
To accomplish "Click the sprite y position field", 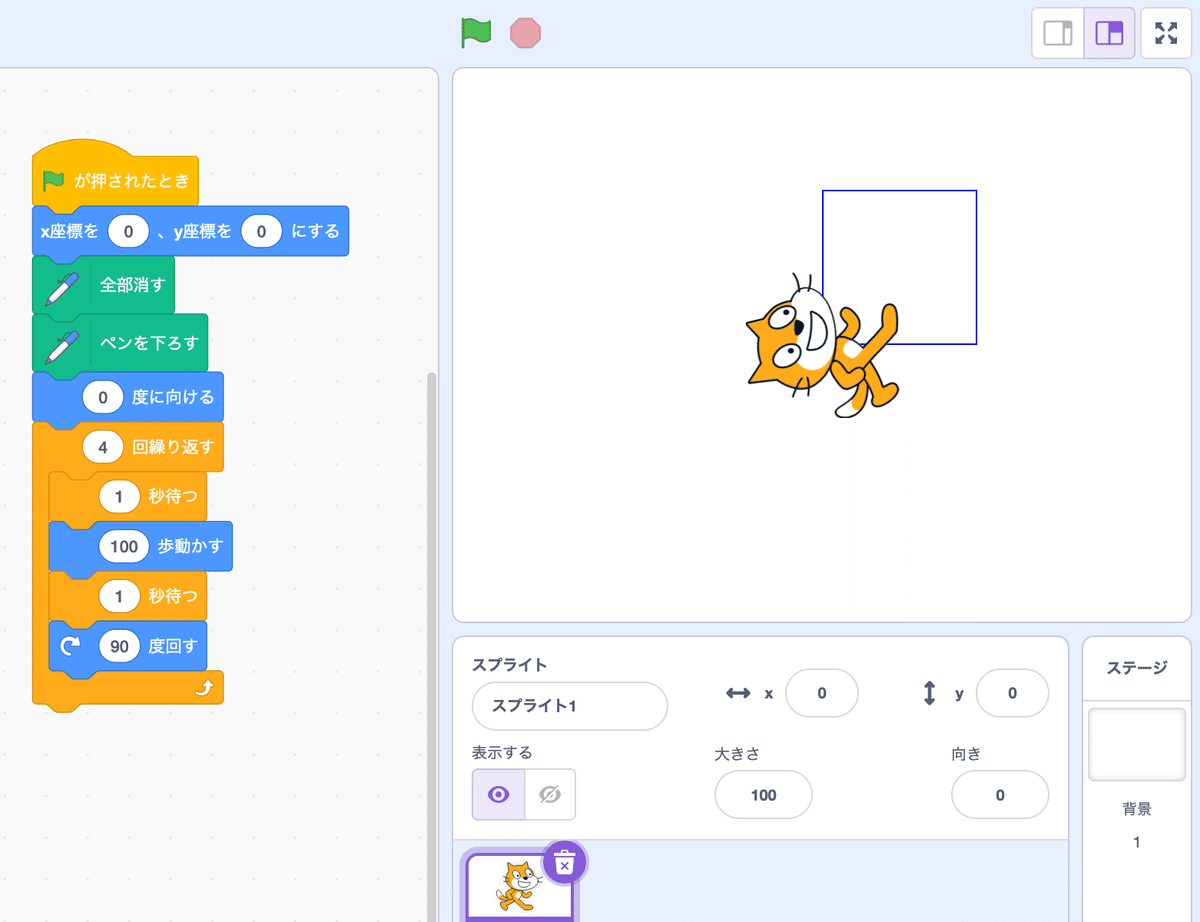I will (1012, 693).
